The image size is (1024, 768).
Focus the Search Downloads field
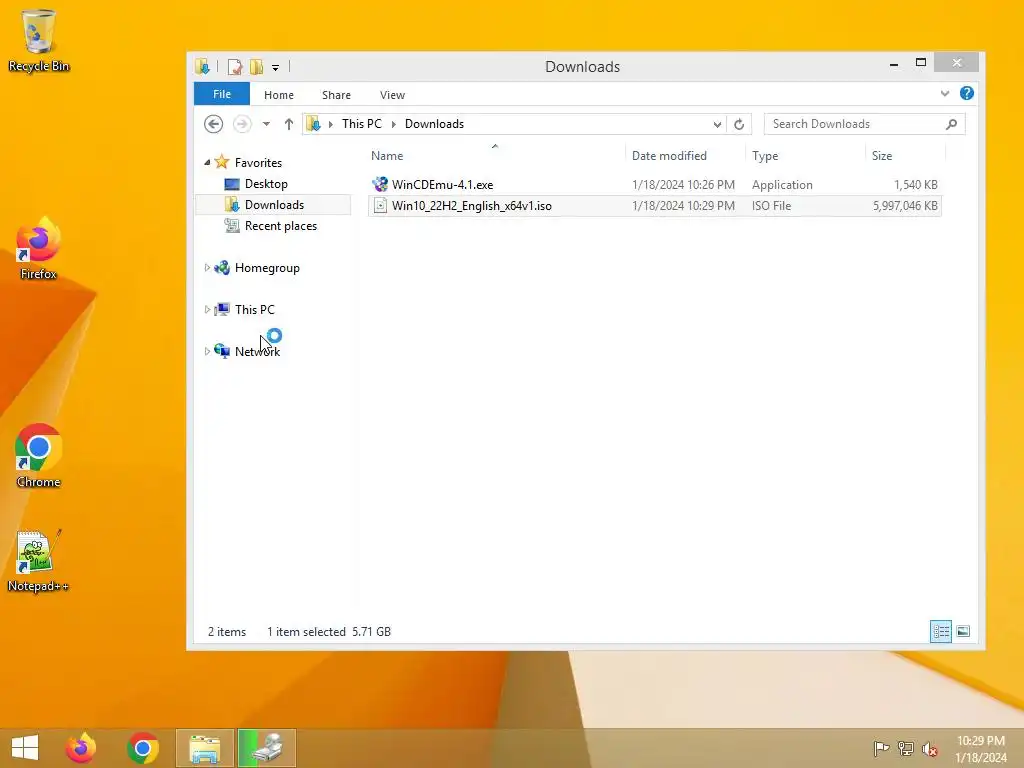[x=865, y=124]
